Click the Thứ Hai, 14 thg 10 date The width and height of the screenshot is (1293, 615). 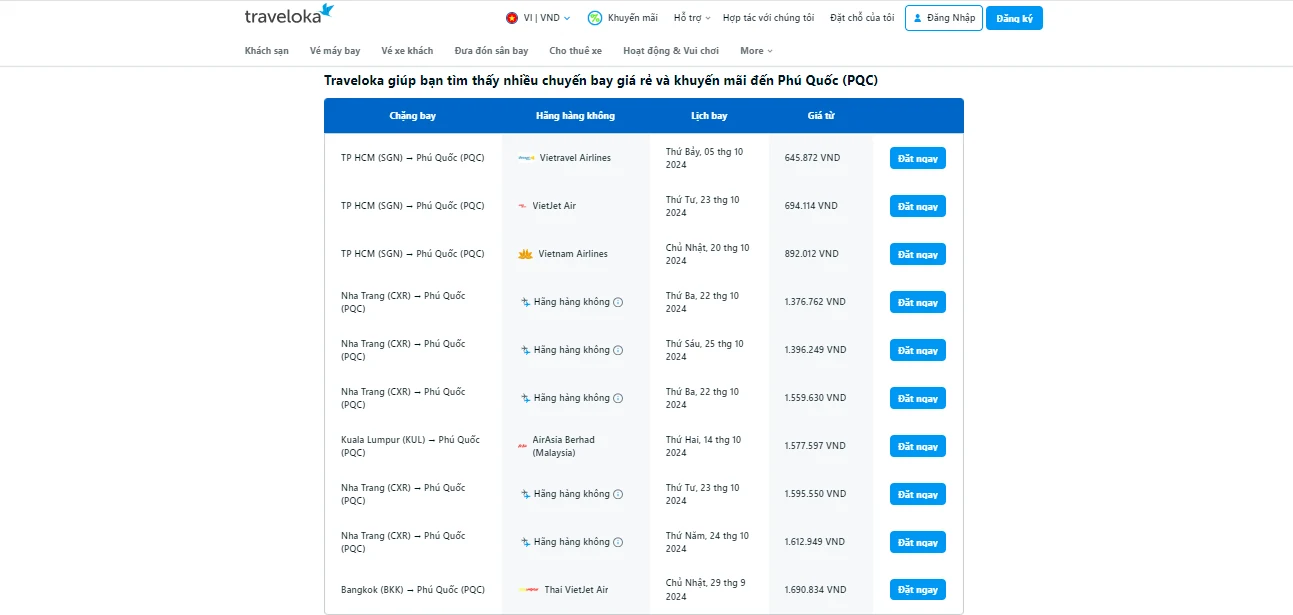[x=704, y=446]
